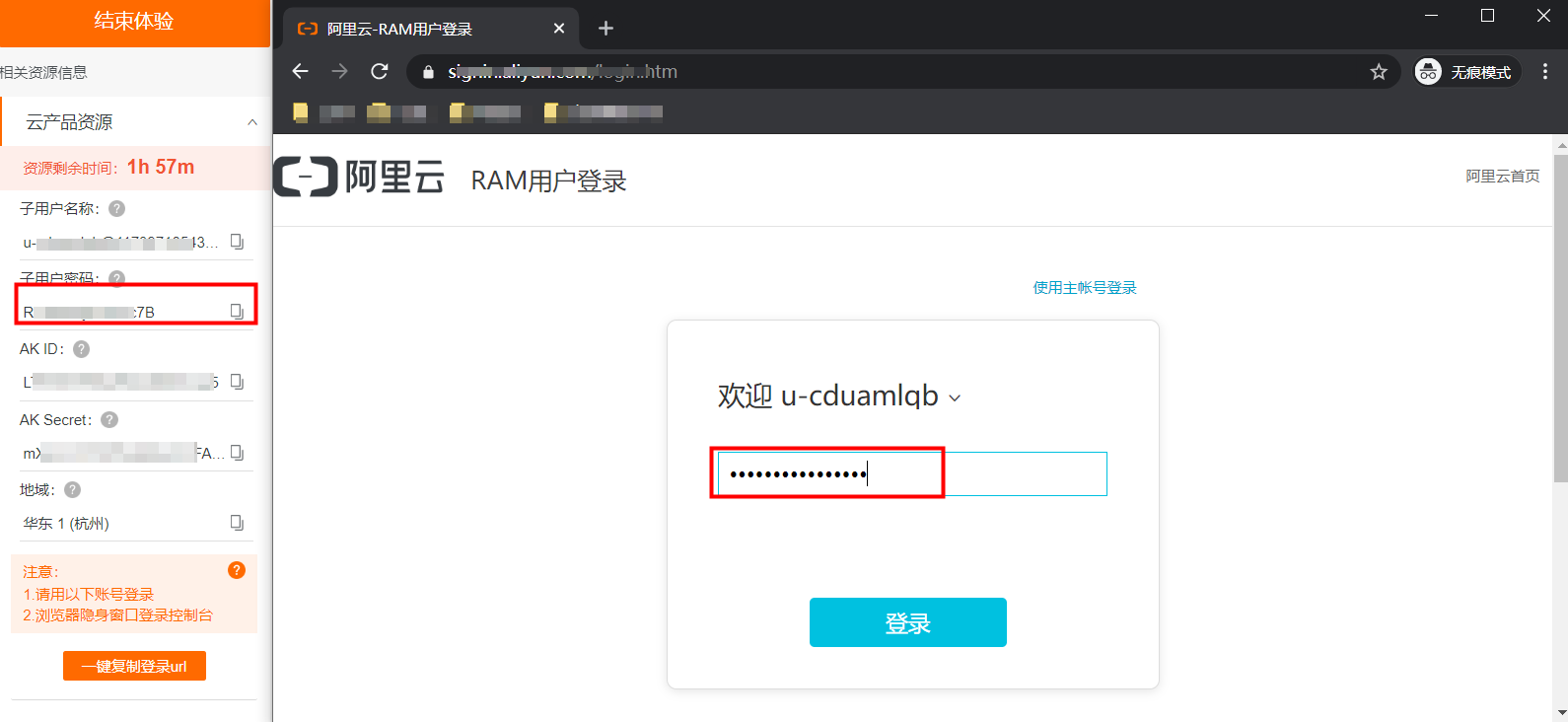The image size is (1568, 722).
Task: Minimize the browser window
Action: 1432,16
